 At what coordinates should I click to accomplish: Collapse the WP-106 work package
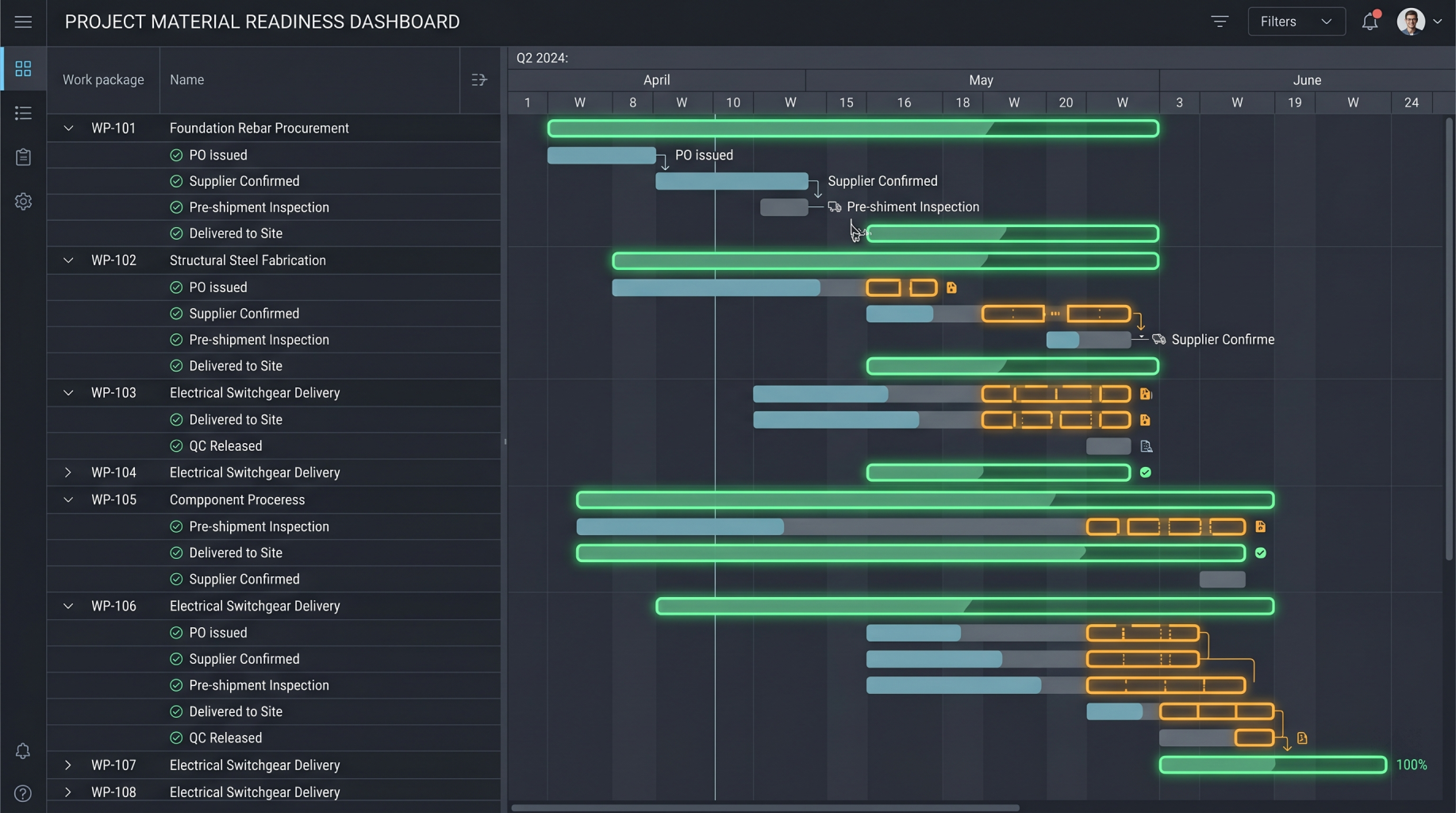pos(68,607)
